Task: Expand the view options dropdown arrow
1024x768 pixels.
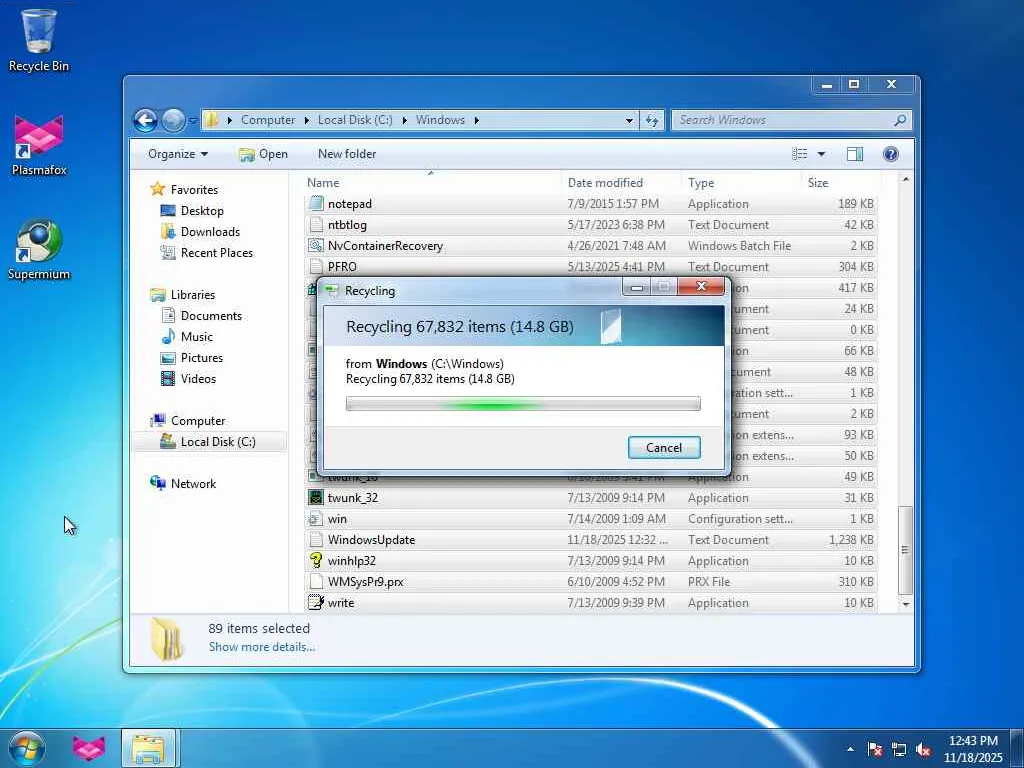Action: [x=821, y=154]
